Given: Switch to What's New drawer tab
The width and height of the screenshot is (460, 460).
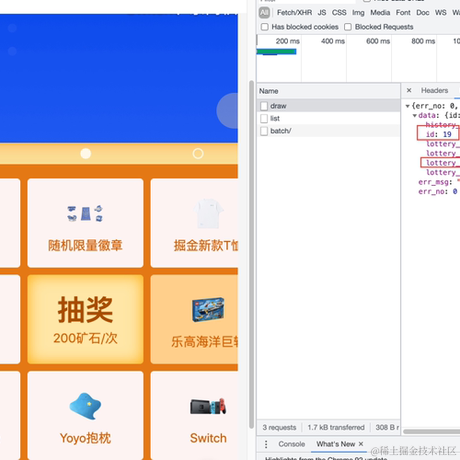Looking at the screenshot, I should point(336,444).
